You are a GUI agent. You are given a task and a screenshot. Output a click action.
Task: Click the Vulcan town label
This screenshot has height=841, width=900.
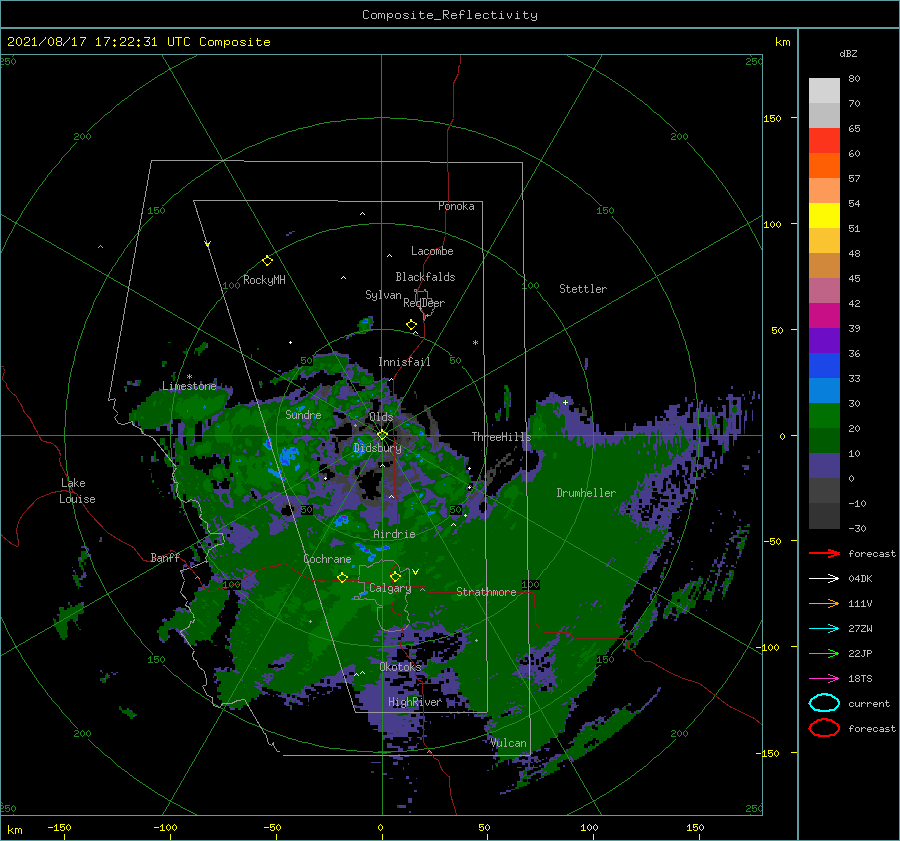click(508, 743)
